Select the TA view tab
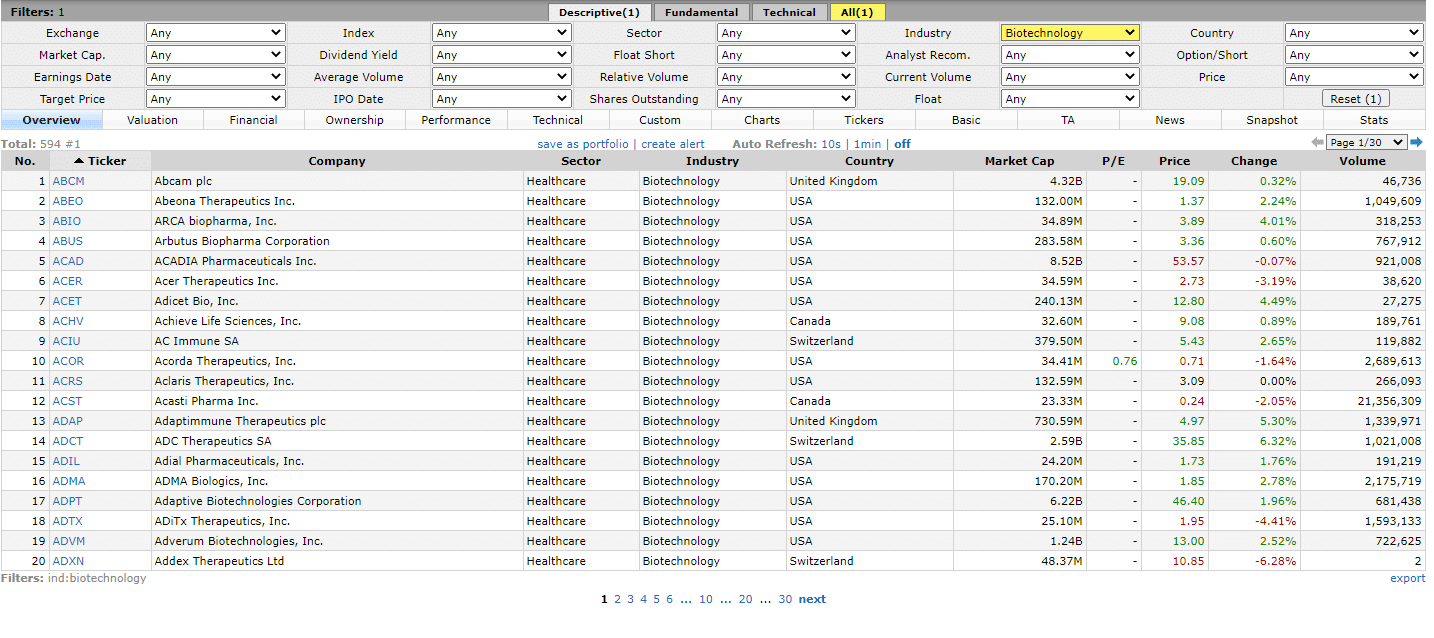 (1068, 120)
